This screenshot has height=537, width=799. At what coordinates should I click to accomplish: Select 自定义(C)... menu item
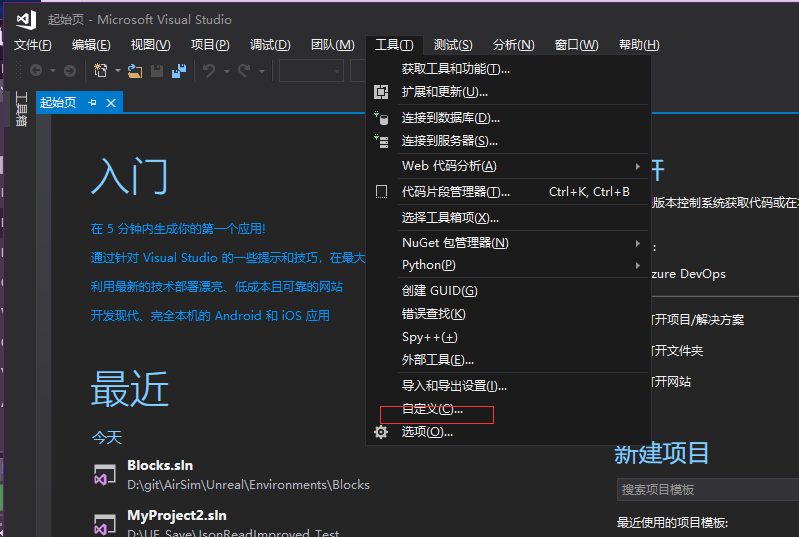point(509,409)
